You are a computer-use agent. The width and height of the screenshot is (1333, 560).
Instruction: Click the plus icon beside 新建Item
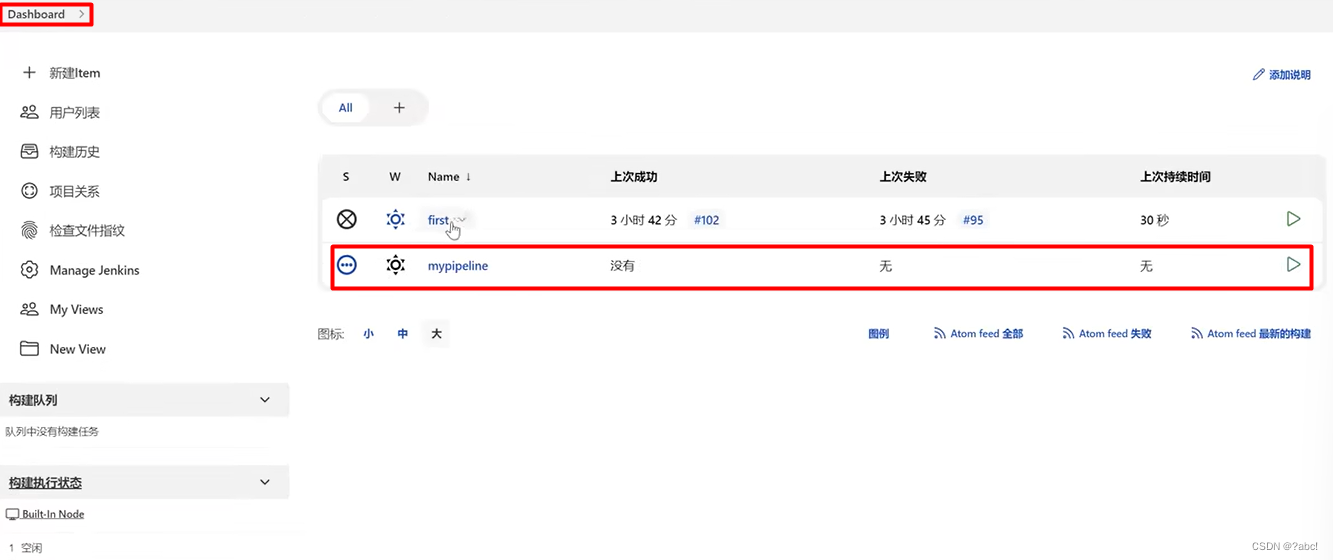pyautogui.click(x=29, y=73)
